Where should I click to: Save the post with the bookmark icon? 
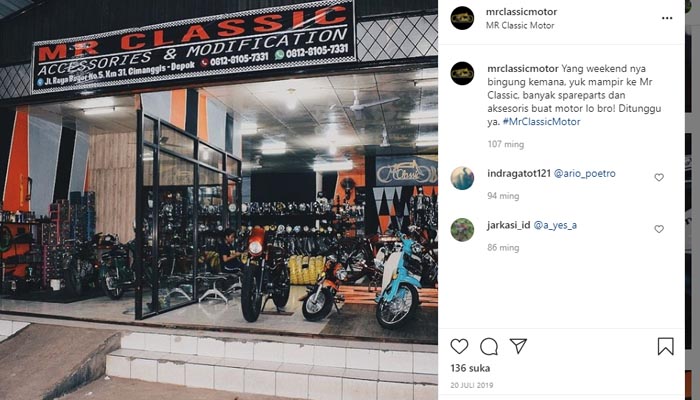pos(665,346)
